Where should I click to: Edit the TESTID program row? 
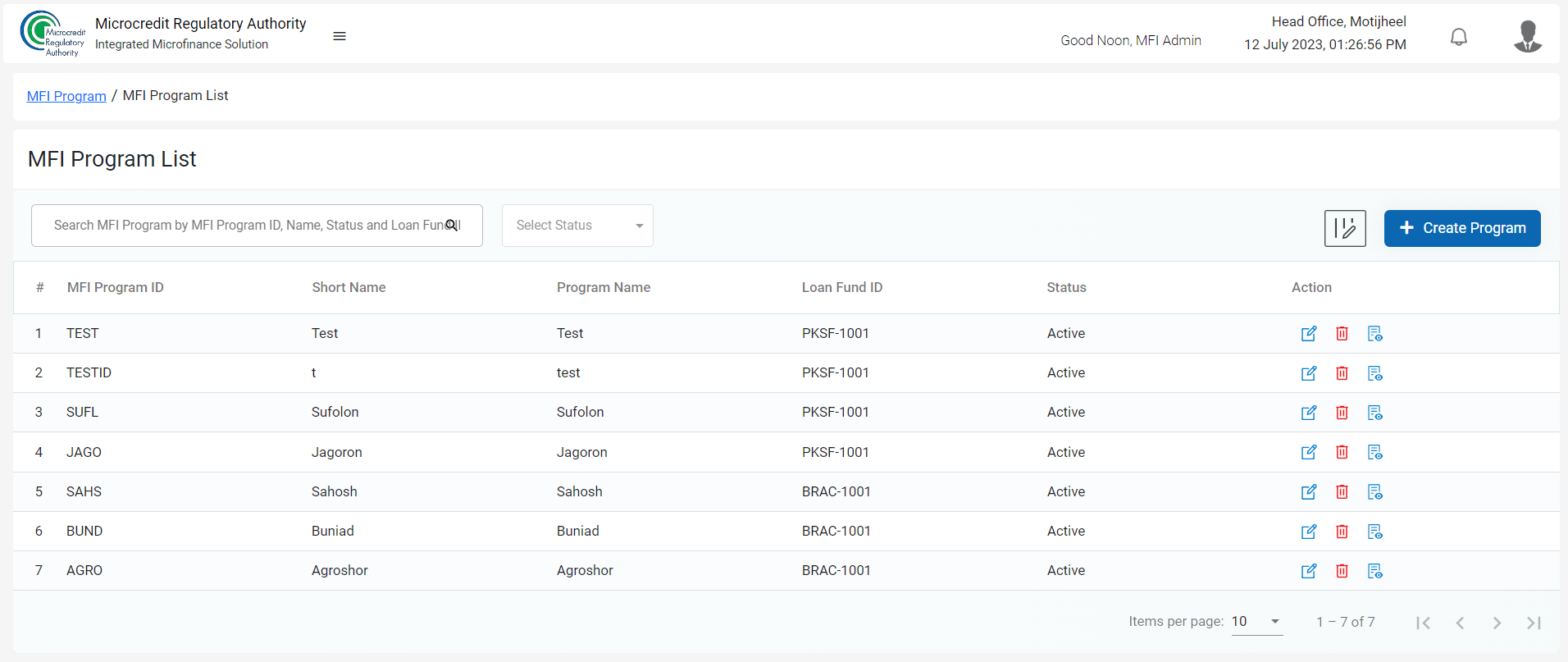1309,373
